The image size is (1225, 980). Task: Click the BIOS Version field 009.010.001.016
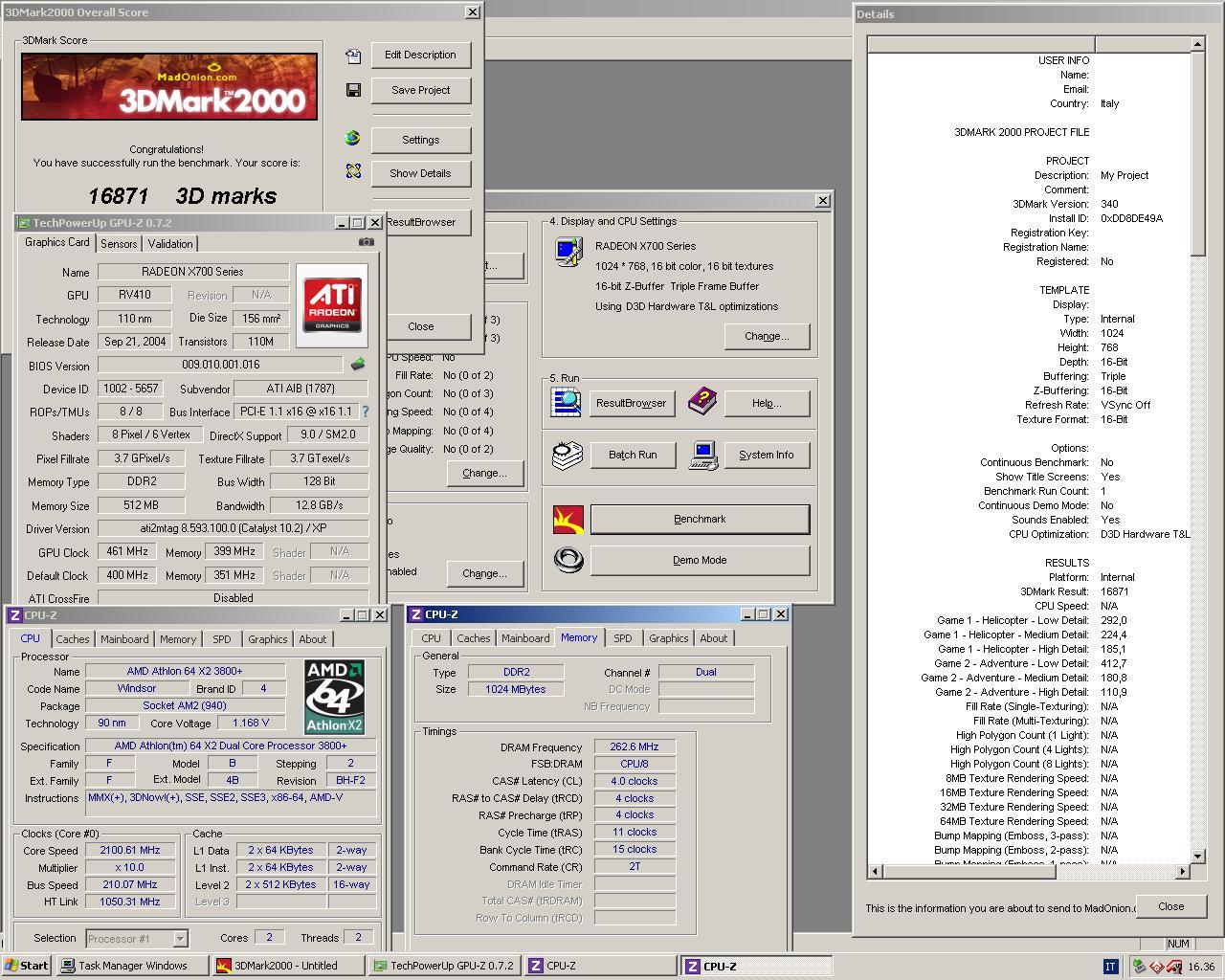pos(220,365)
